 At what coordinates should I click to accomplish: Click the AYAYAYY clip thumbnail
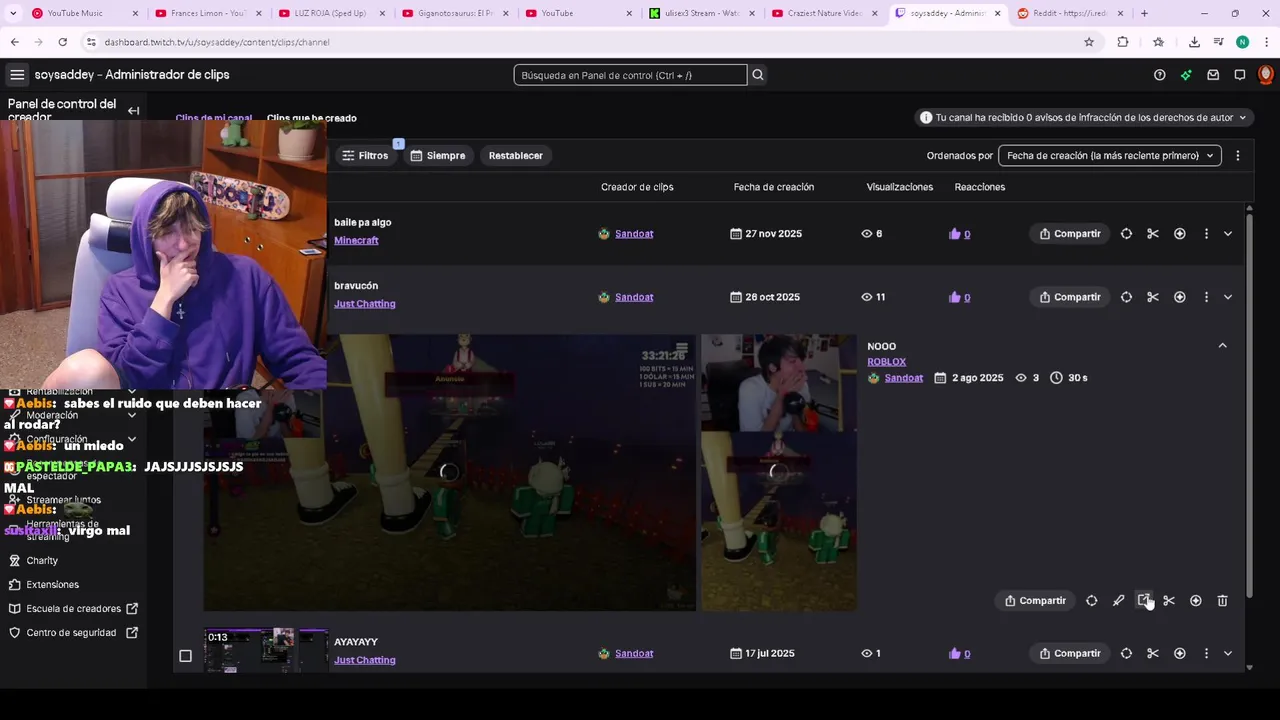[x=266, y=650]
